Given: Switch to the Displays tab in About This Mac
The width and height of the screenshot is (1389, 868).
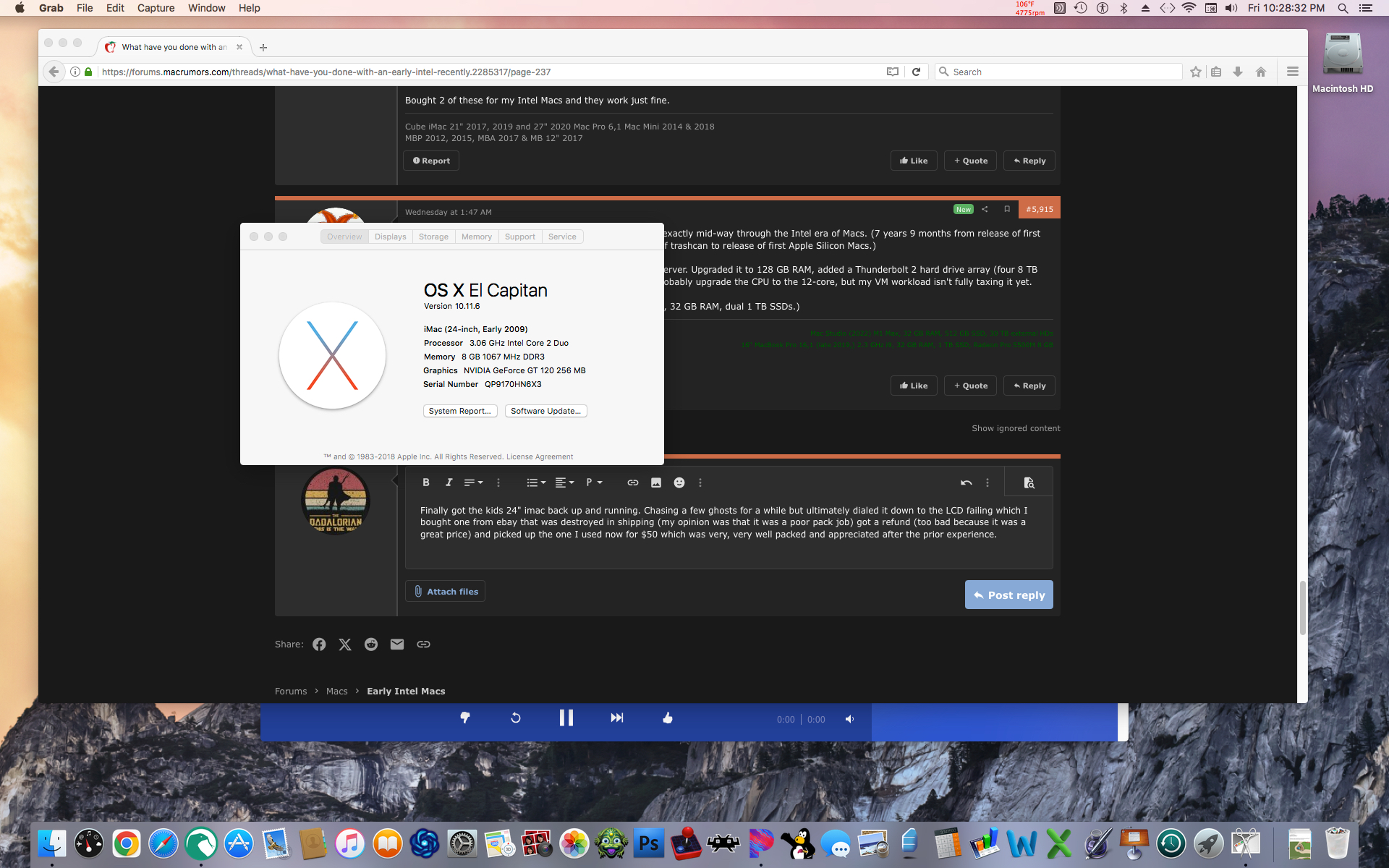Looking at the screenshot, I should pos(391,237).
